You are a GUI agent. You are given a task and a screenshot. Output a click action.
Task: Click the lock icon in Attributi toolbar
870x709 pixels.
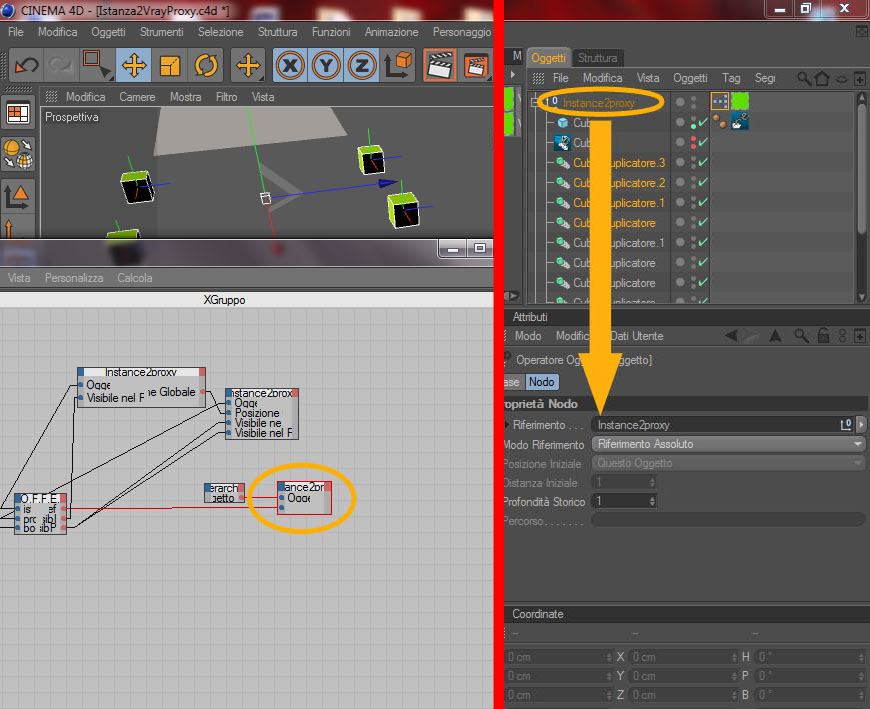pos(823,335)
